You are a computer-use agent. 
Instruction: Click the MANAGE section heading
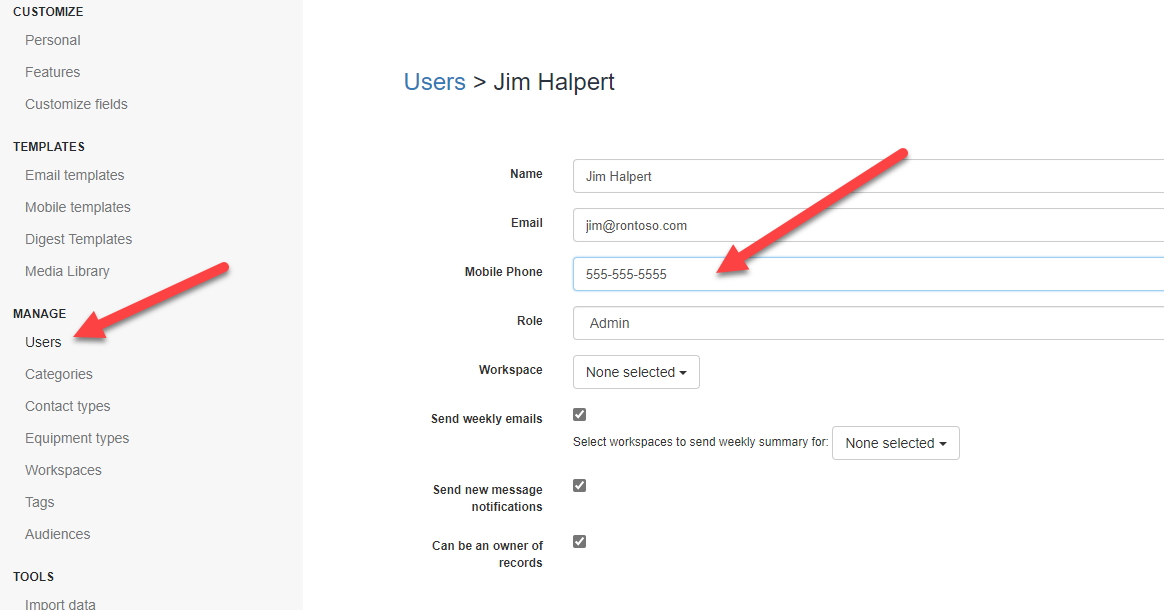(x=39, y=314)
